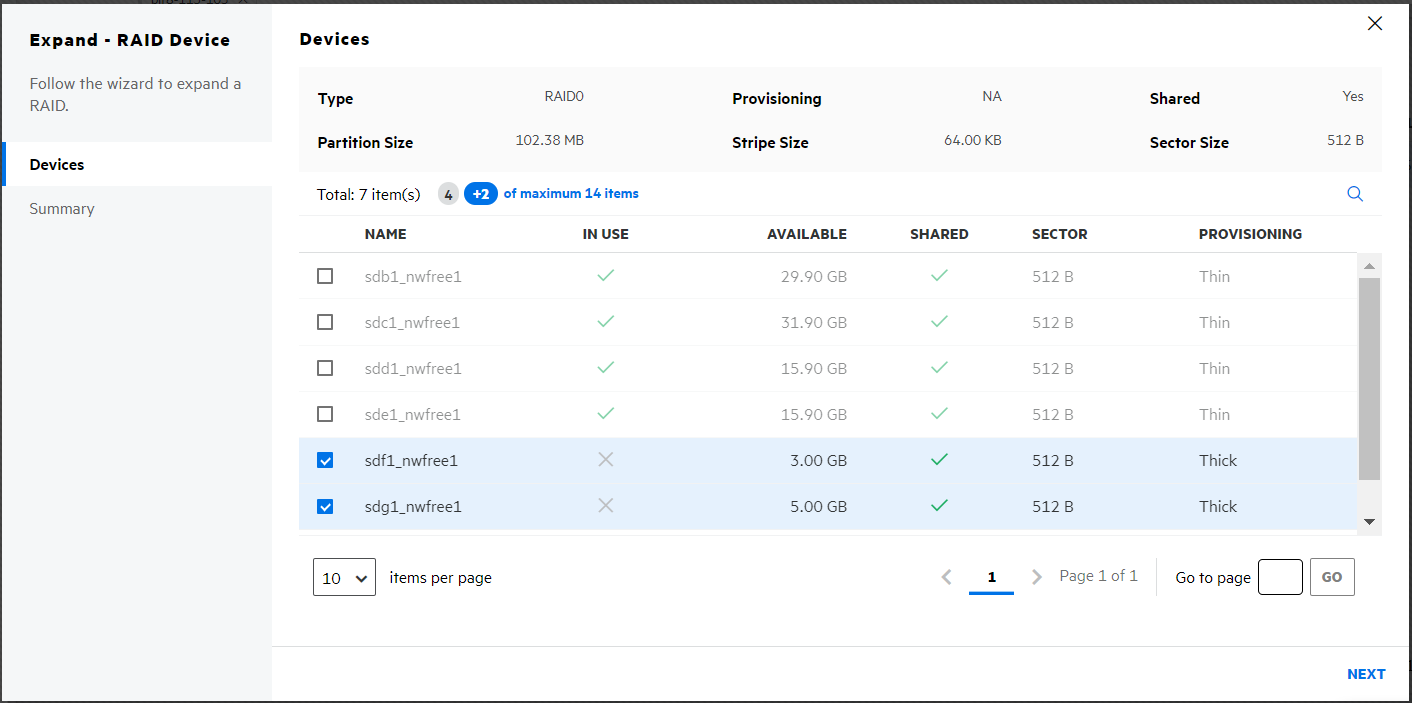Click the gray 4 items count badge
The image size is (1412, 703).
click(448, 194)
